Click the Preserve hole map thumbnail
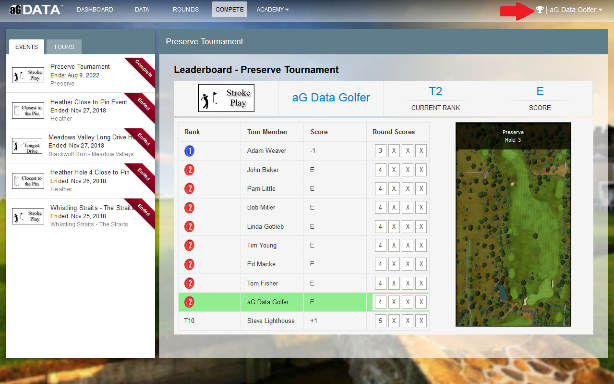614x384 pixels. [513, 224]
